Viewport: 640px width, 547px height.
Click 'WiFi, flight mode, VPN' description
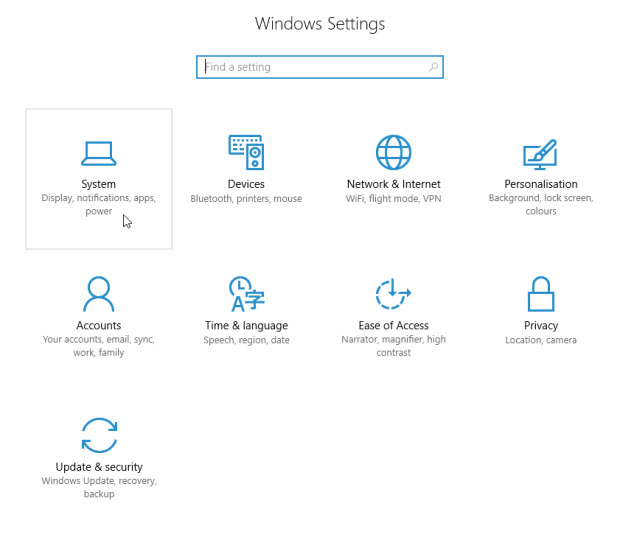[x=393, y=199]
